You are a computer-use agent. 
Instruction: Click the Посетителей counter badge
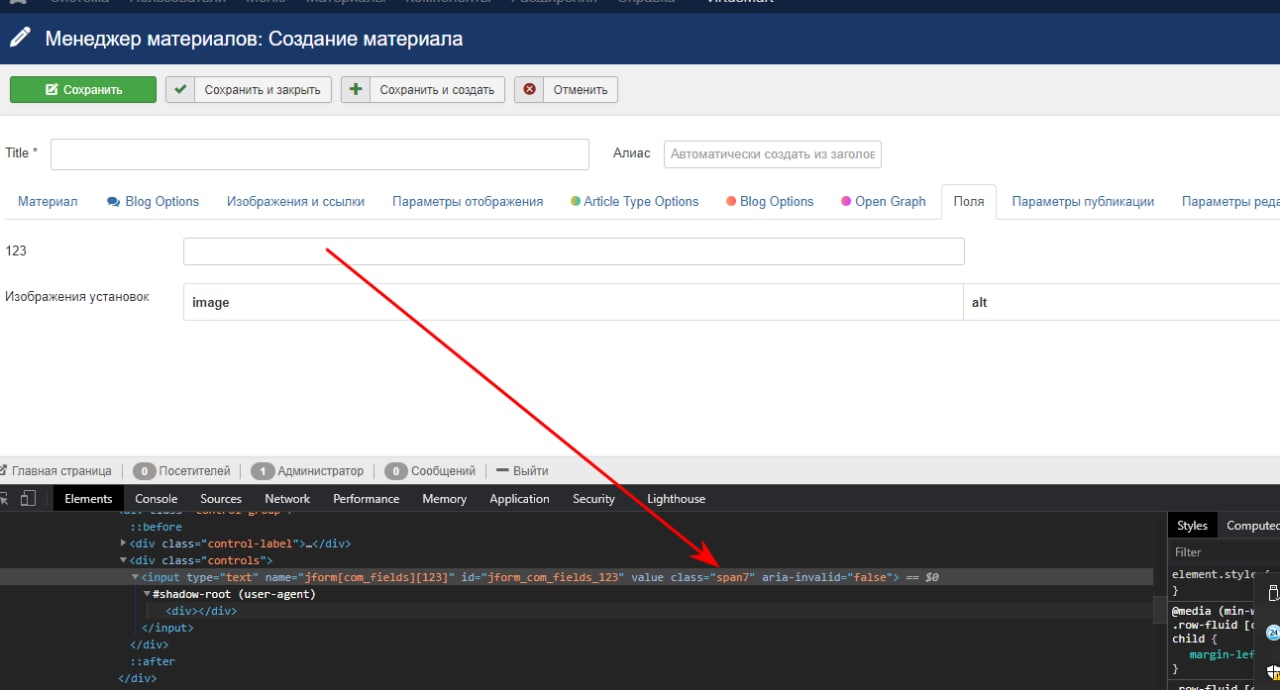pos(144,471)
